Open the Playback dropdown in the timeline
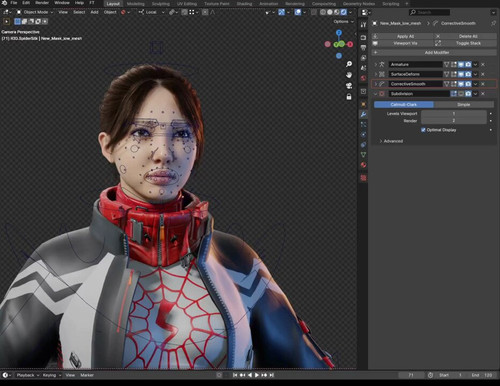This screenshot has height=386, width=500. tap(28, 375)
